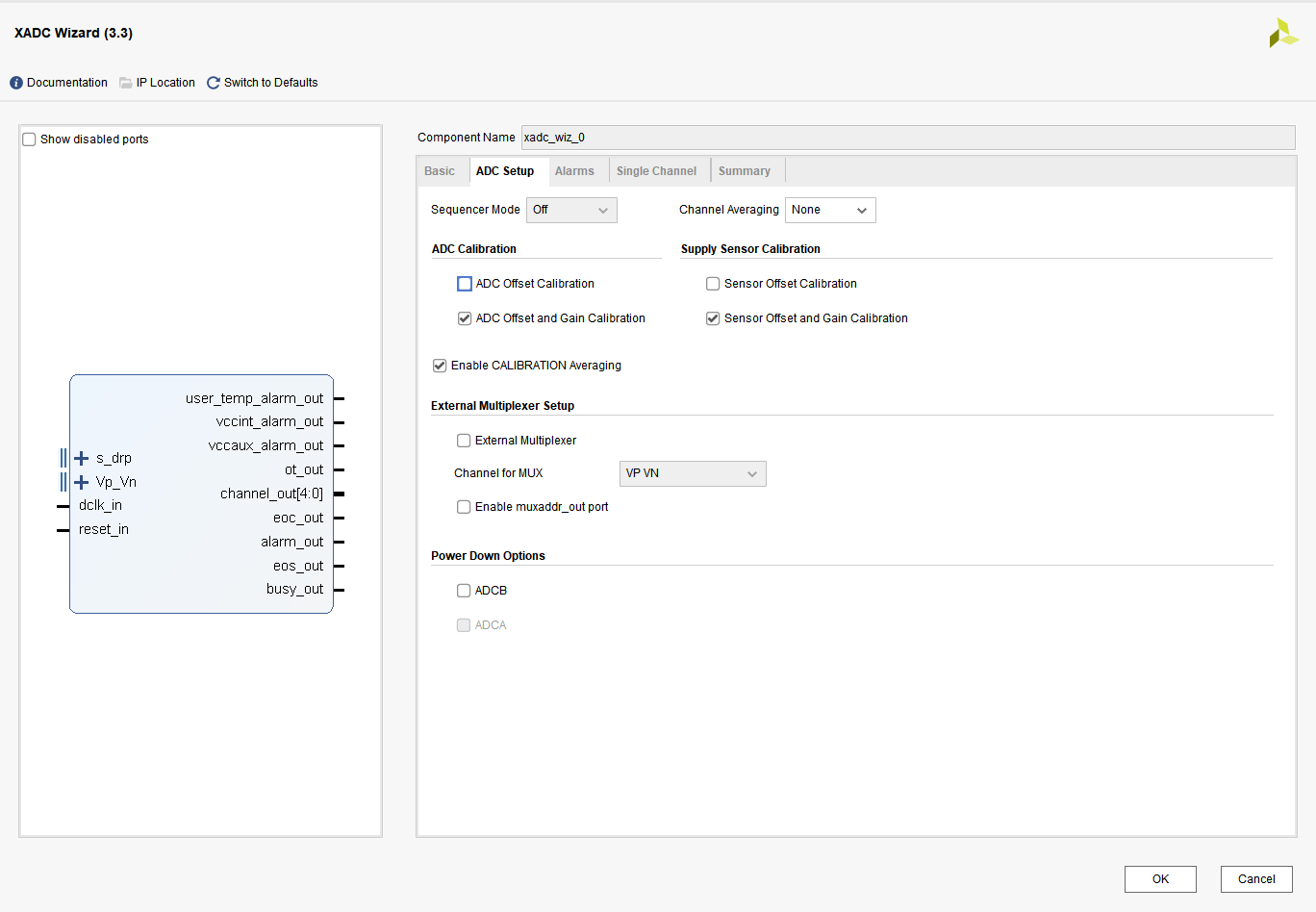
Task: Check ADC Offset Calibration
Action: [465, 284]
